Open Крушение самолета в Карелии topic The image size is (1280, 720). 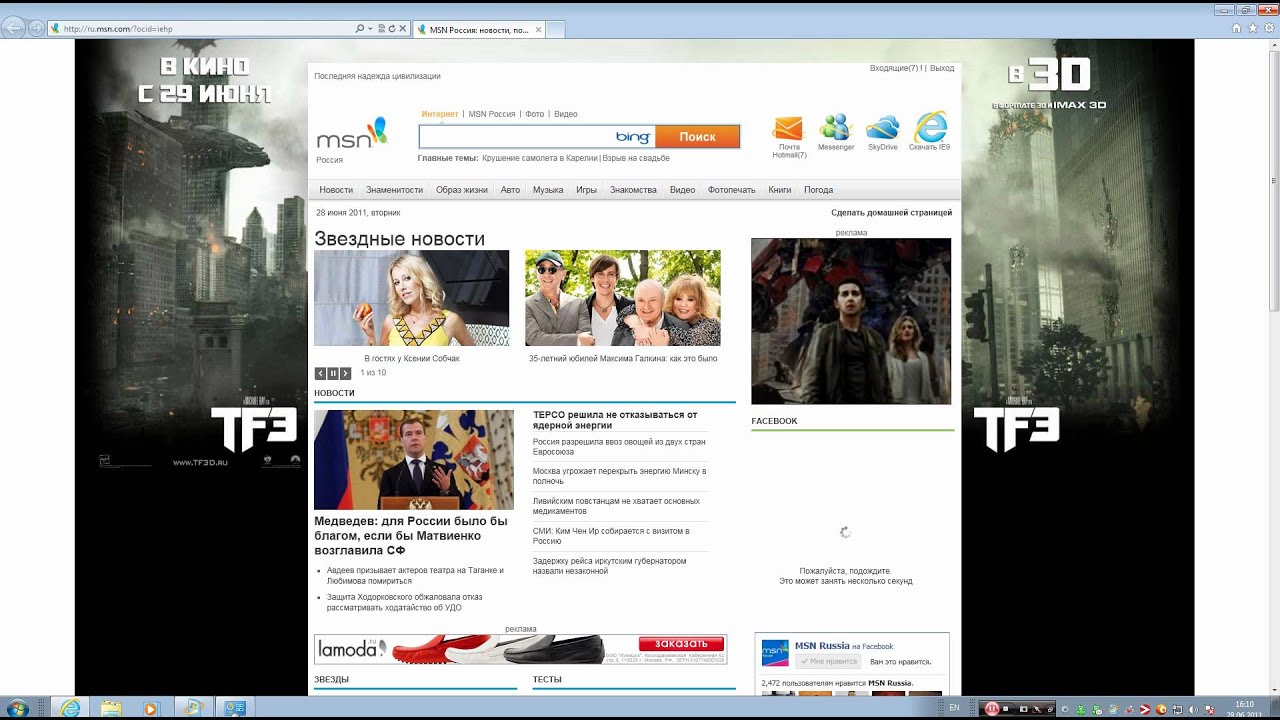(539, 158)
